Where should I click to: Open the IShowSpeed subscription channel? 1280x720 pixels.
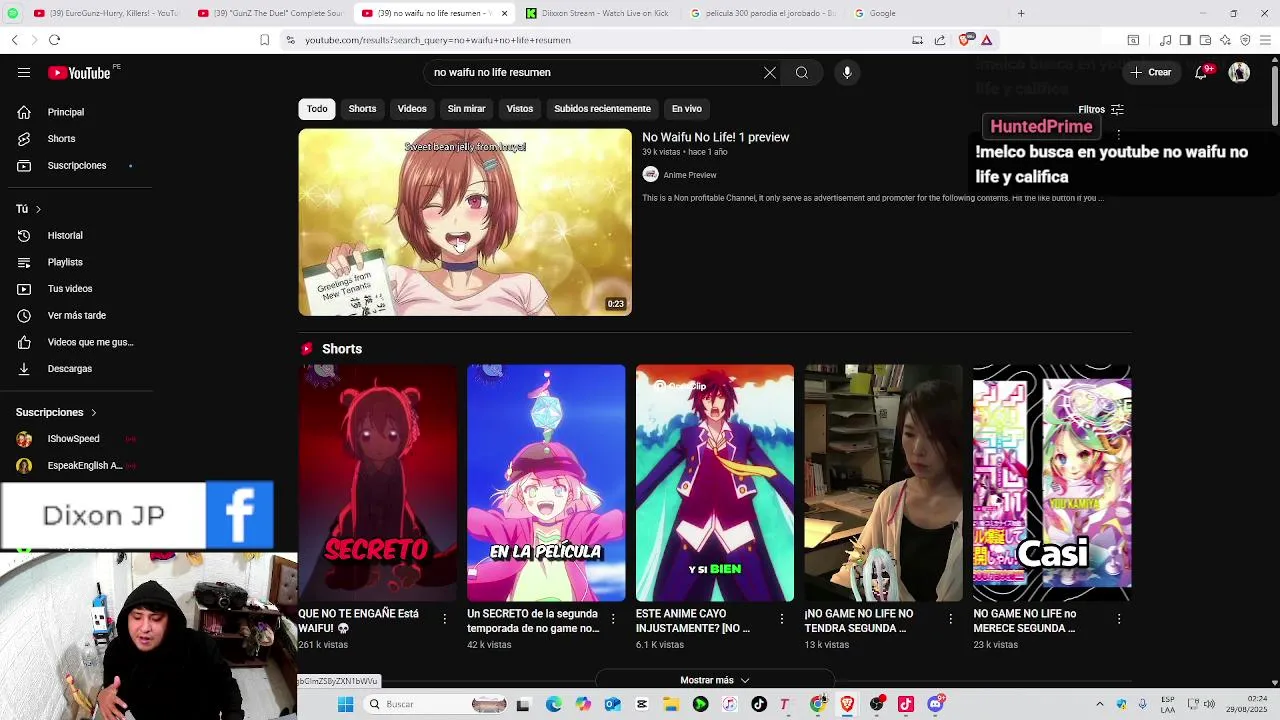[76, 439]
